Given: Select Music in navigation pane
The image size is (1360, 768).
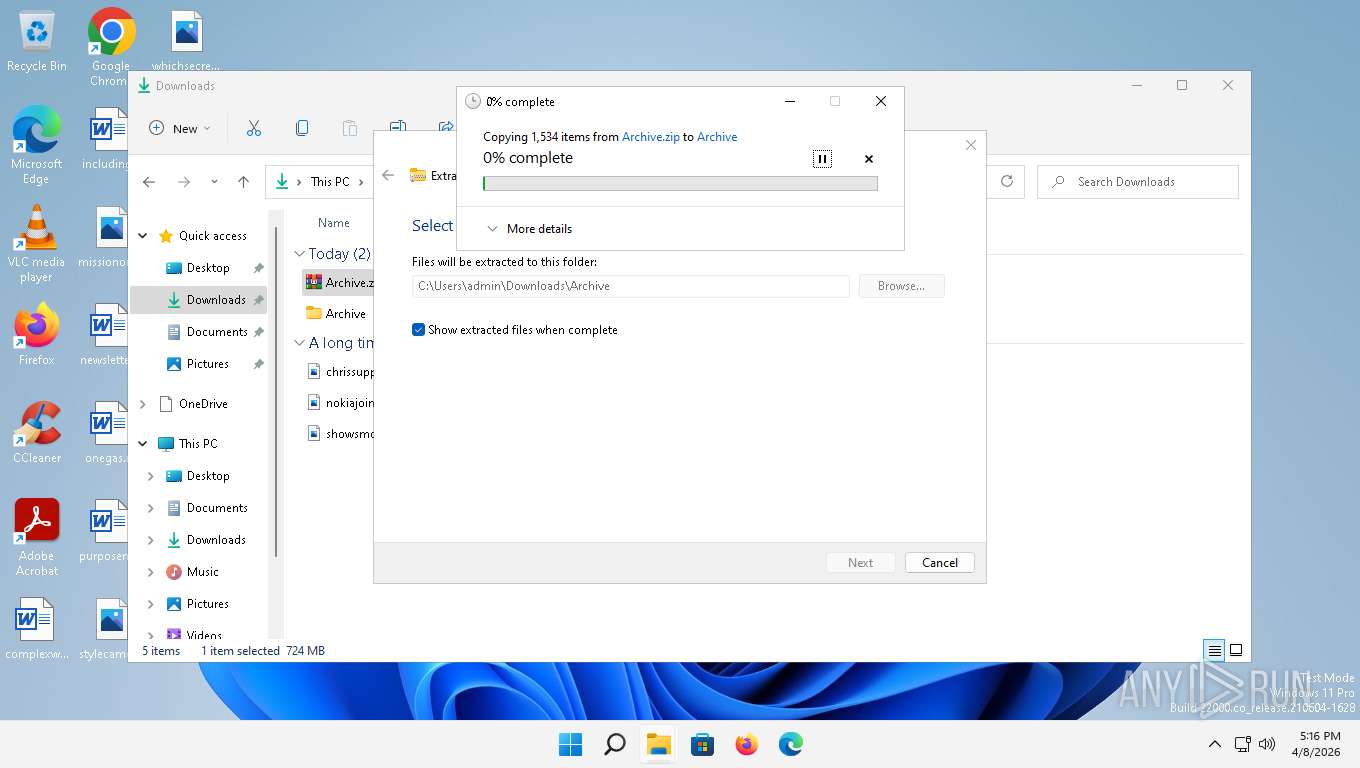Looking at the screenshot, I should 202,572.
